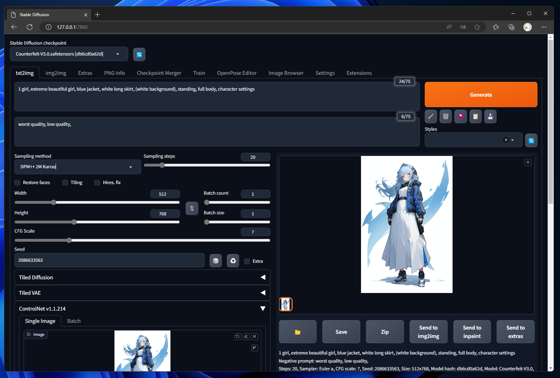Click the Seed input field
560x378 pixels.
pyautogui.click(x=109, y=260)
